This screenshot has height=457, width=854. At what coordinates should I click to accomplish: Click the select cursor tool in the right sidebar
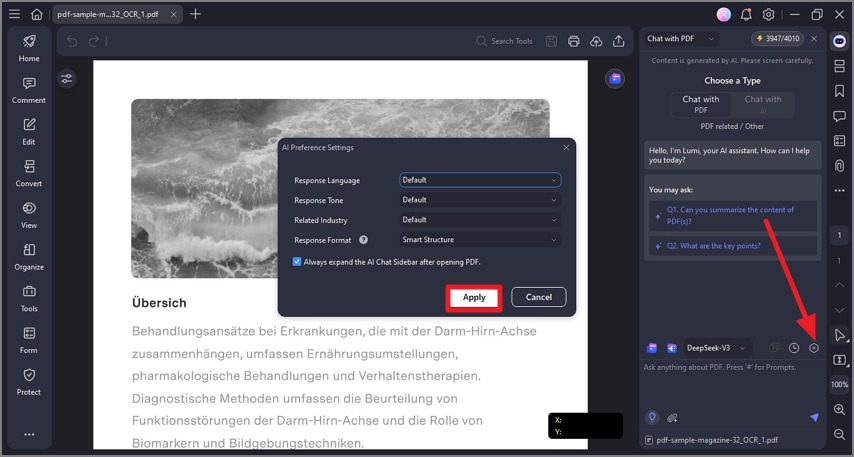[x=839, y=335]
